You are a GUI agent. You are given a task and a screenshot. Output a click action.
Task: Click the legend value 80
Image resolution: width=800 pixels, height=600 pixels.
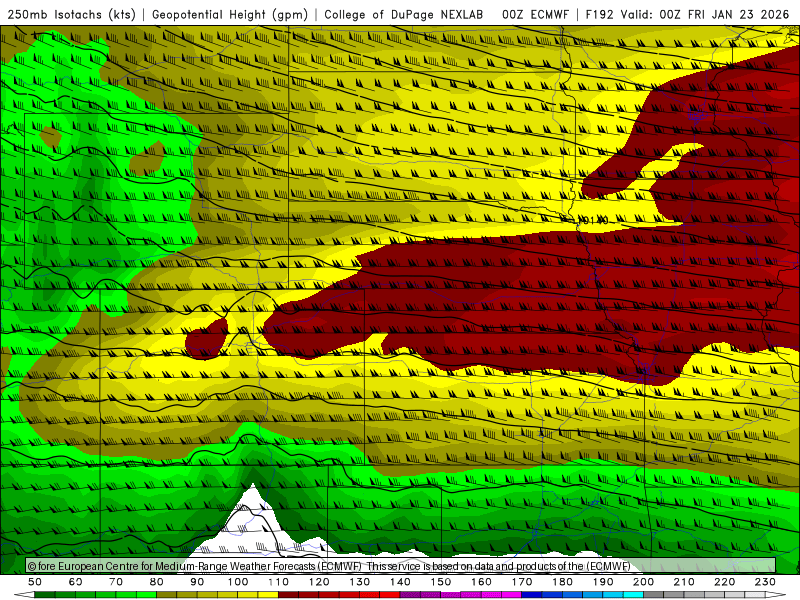pyautogui.click(x=157, y=582)
